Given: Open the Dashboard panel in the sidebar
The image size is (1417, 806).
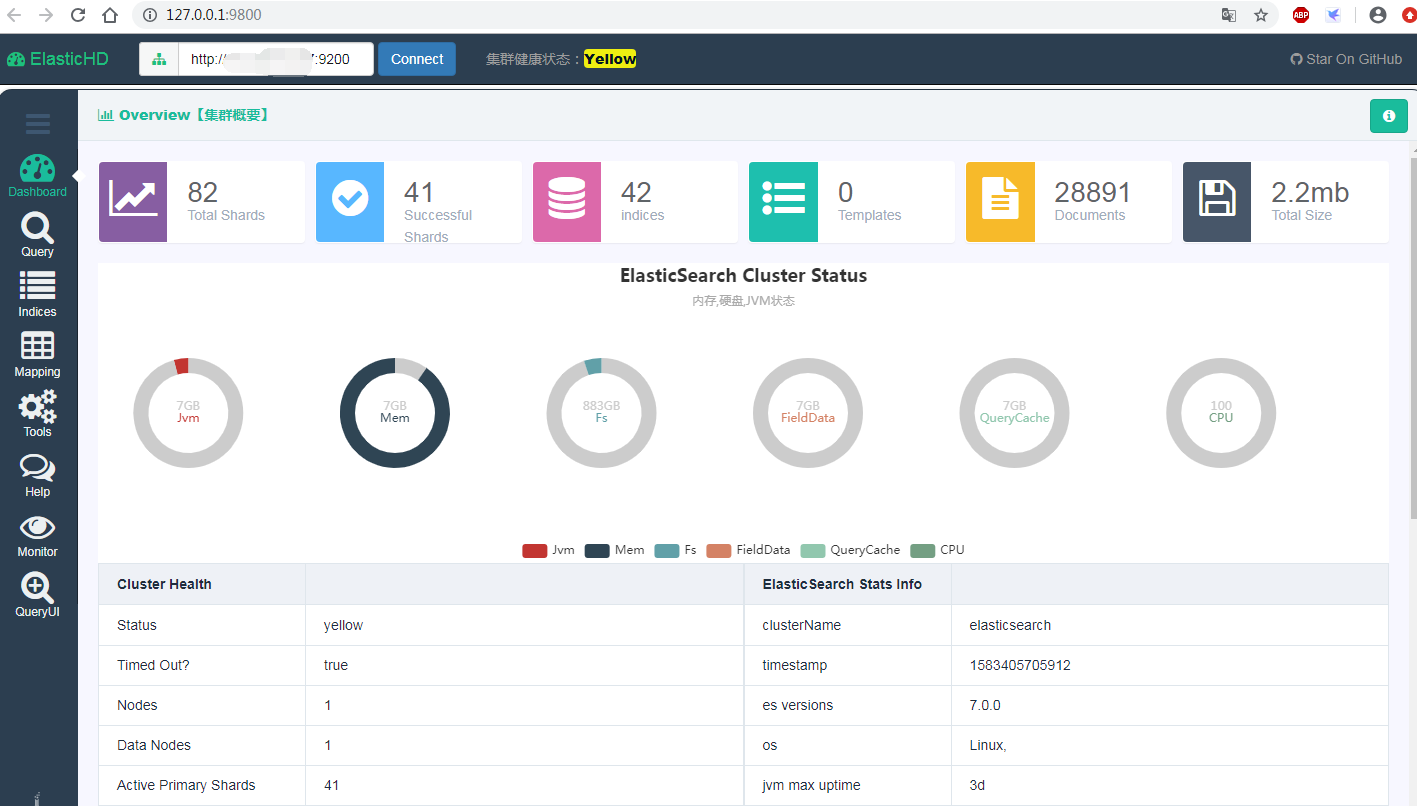Looking at the screenshot, I should point(37,175).
